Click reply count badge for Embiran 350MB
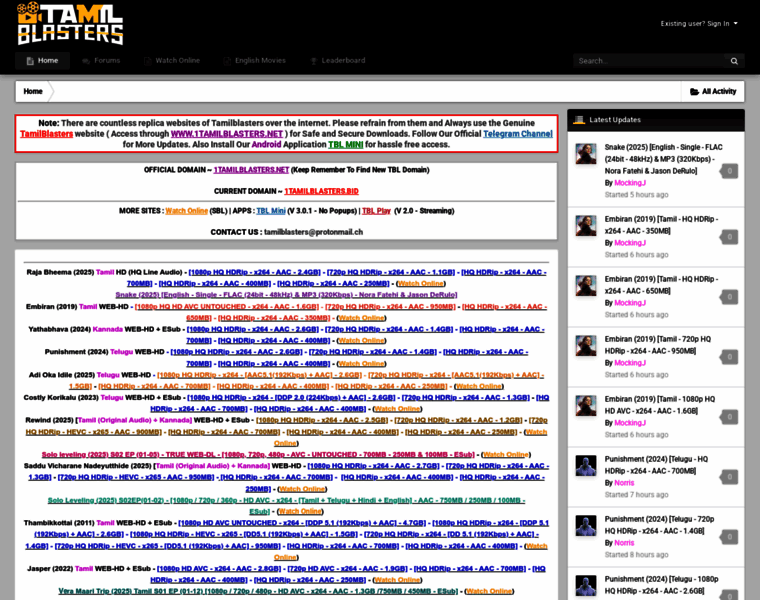 point(728,237)
